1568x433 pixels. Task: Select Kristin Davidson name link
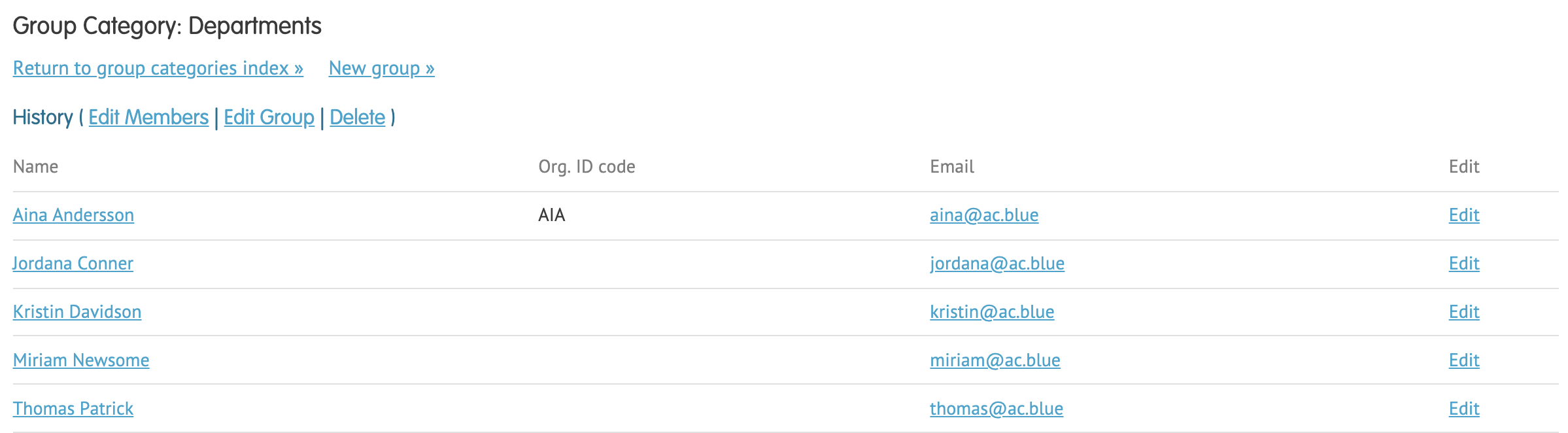click(77, 311)
